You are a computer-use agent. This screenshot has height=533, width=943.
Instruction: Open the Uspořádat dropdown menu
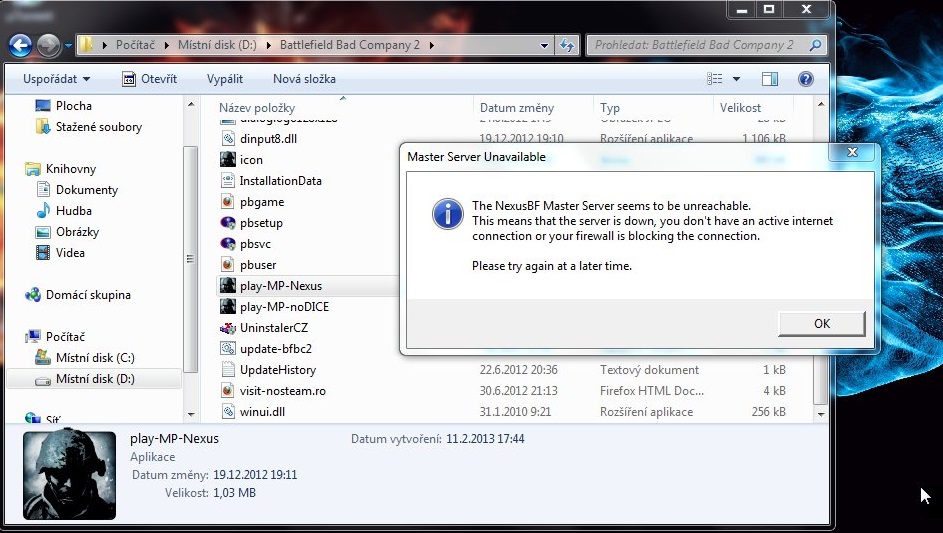coord(56,79)
